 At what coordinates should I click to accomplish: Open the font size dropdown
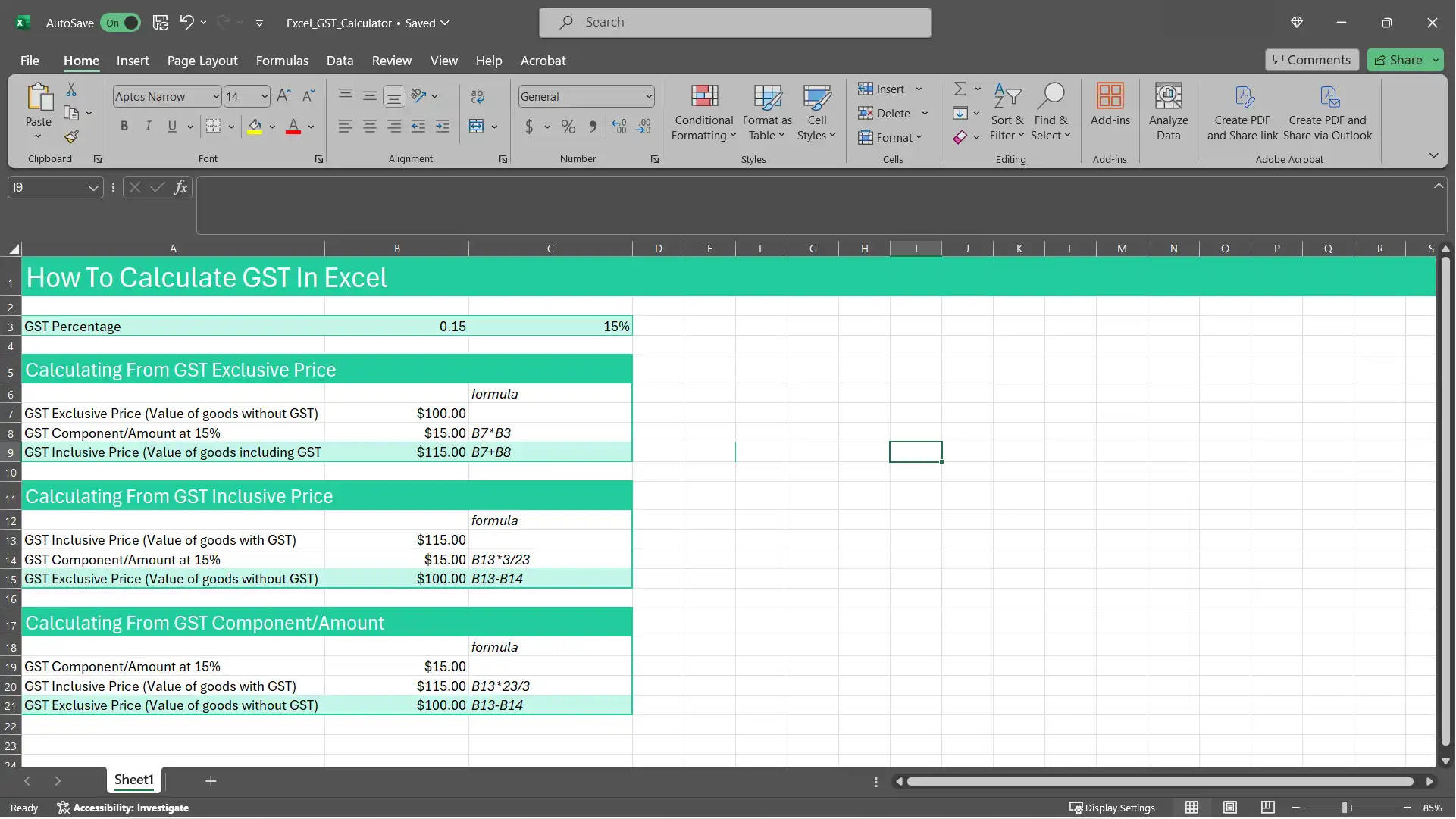[265, 96]
